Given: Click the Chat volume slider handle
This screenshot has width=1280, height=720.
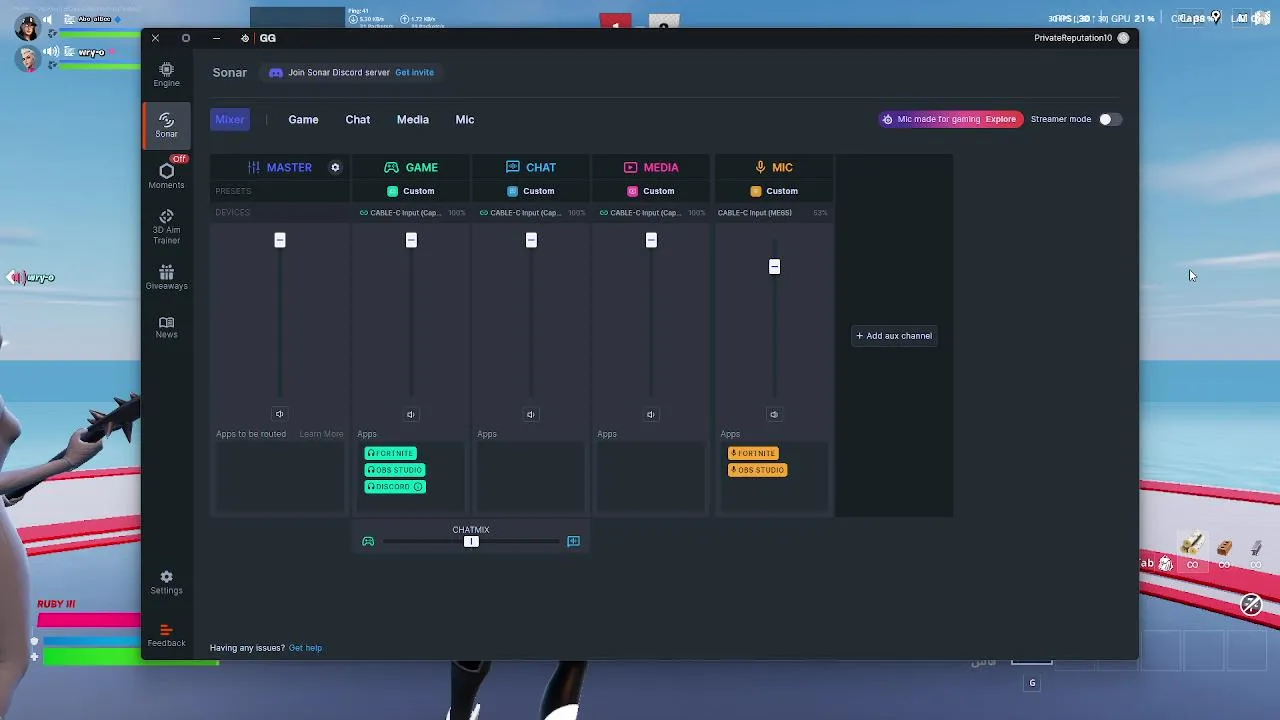Looking at the screenshot, I should 531,240.
